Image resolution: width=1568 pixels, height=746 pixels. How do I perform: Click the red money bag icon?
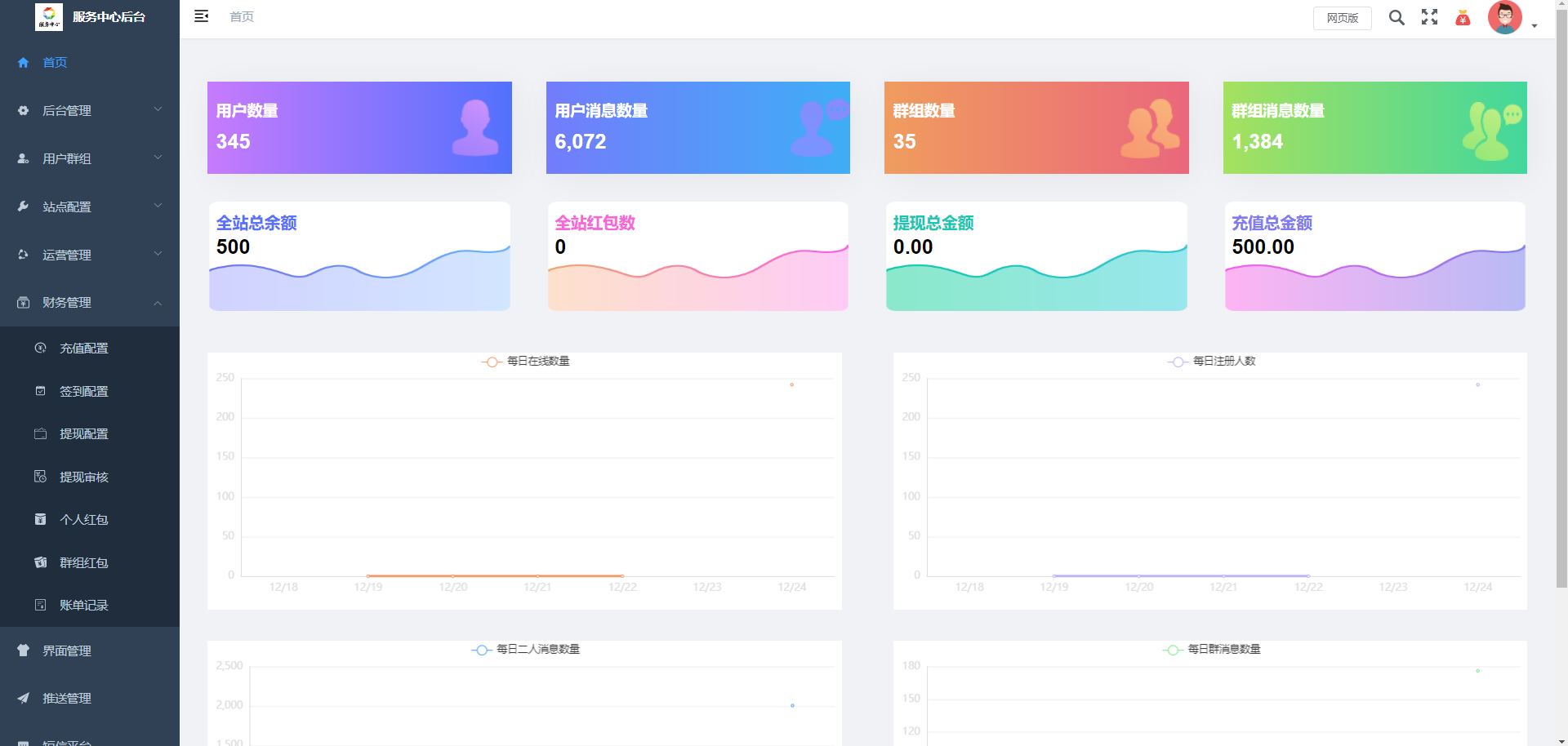click(x=1463, y=18)
